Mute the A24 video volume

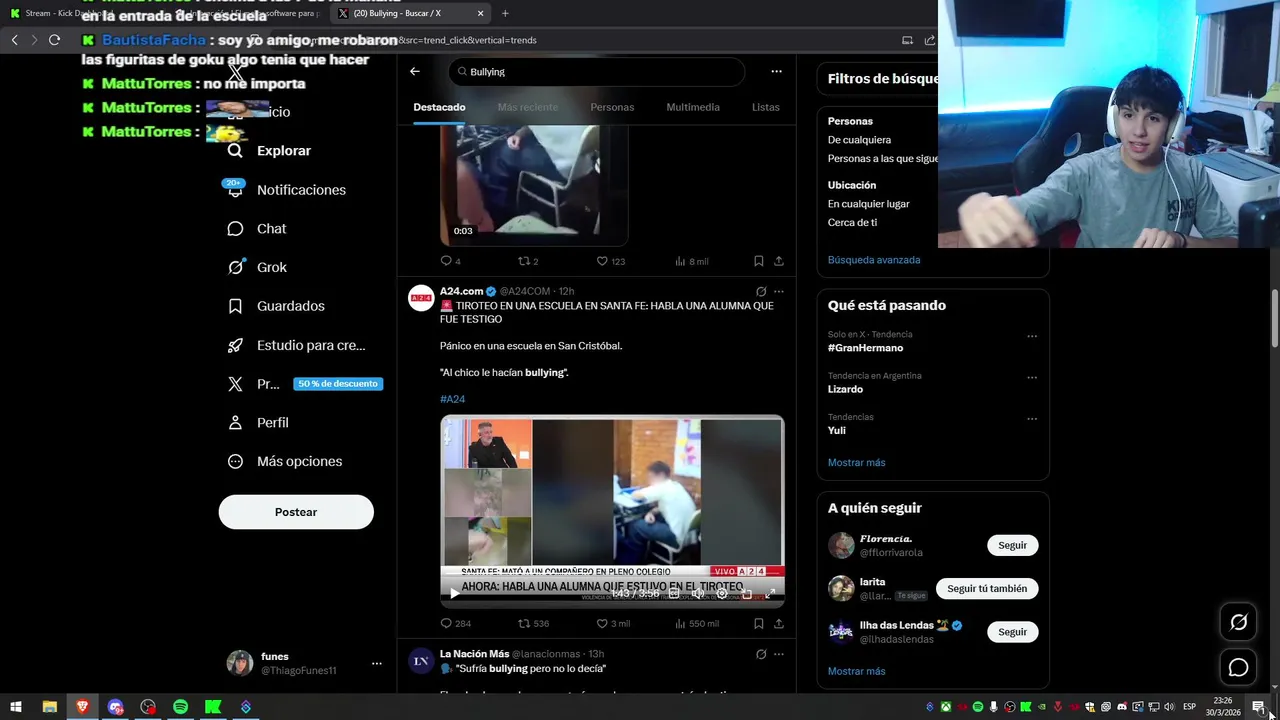point(698,593)
